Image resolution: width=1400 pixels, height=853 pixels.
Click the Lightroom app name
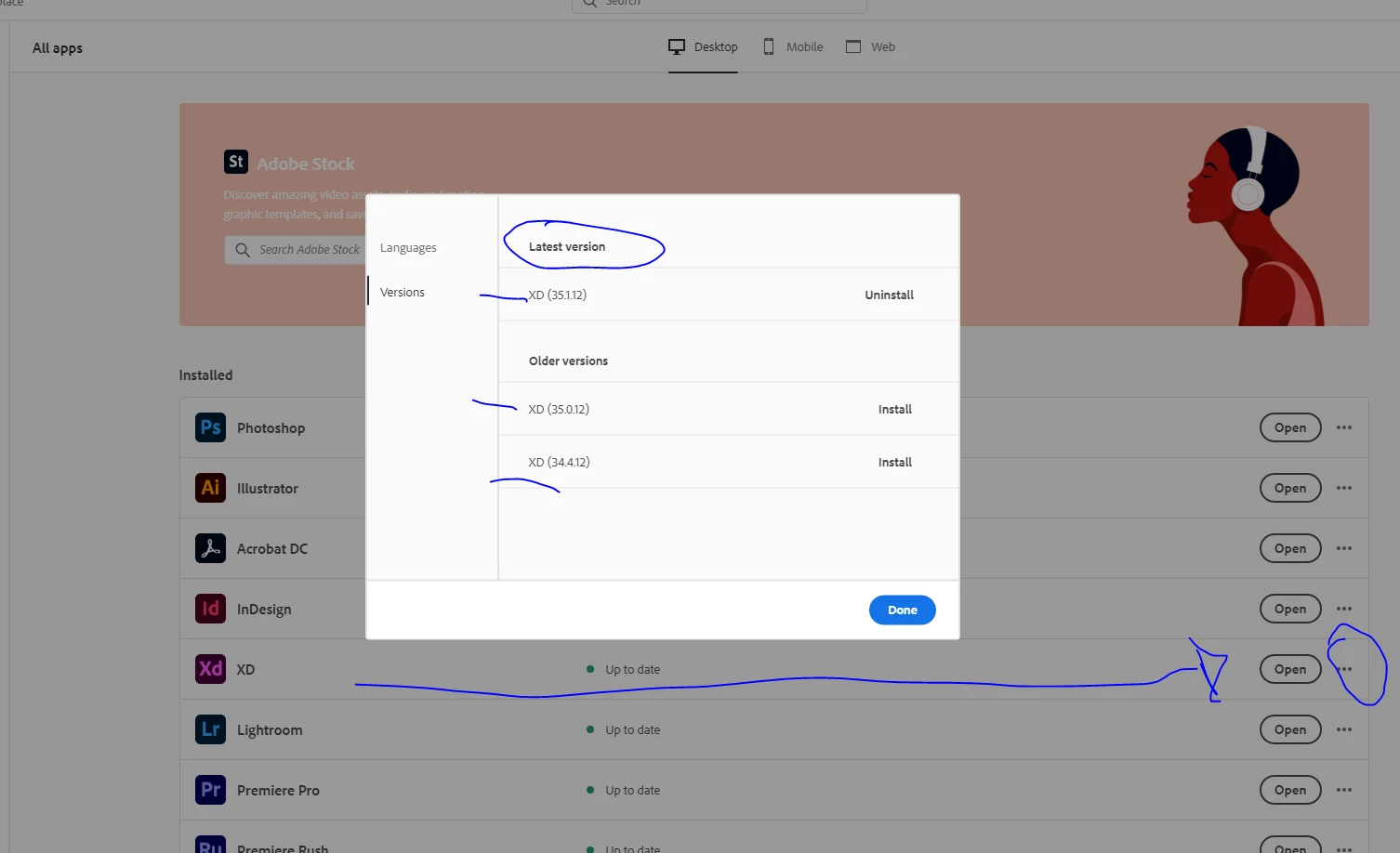270,730
